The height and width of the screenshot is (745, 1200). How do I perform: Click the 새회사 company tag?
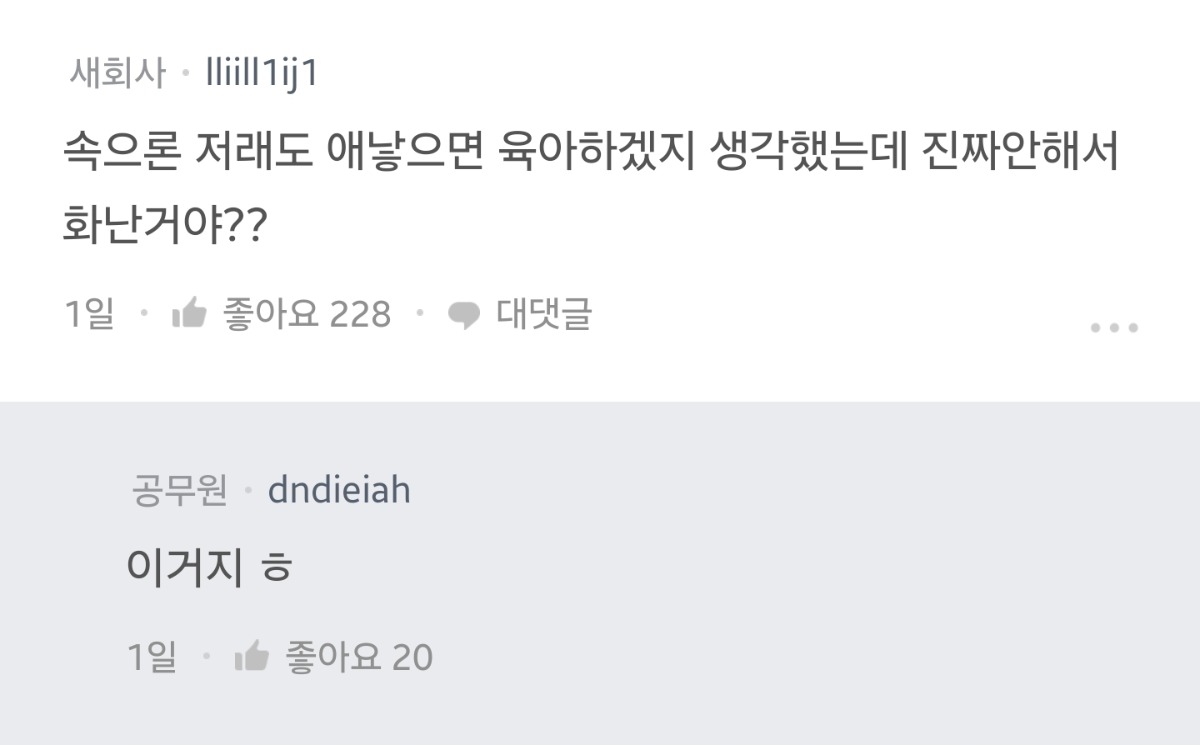[117, 73]
